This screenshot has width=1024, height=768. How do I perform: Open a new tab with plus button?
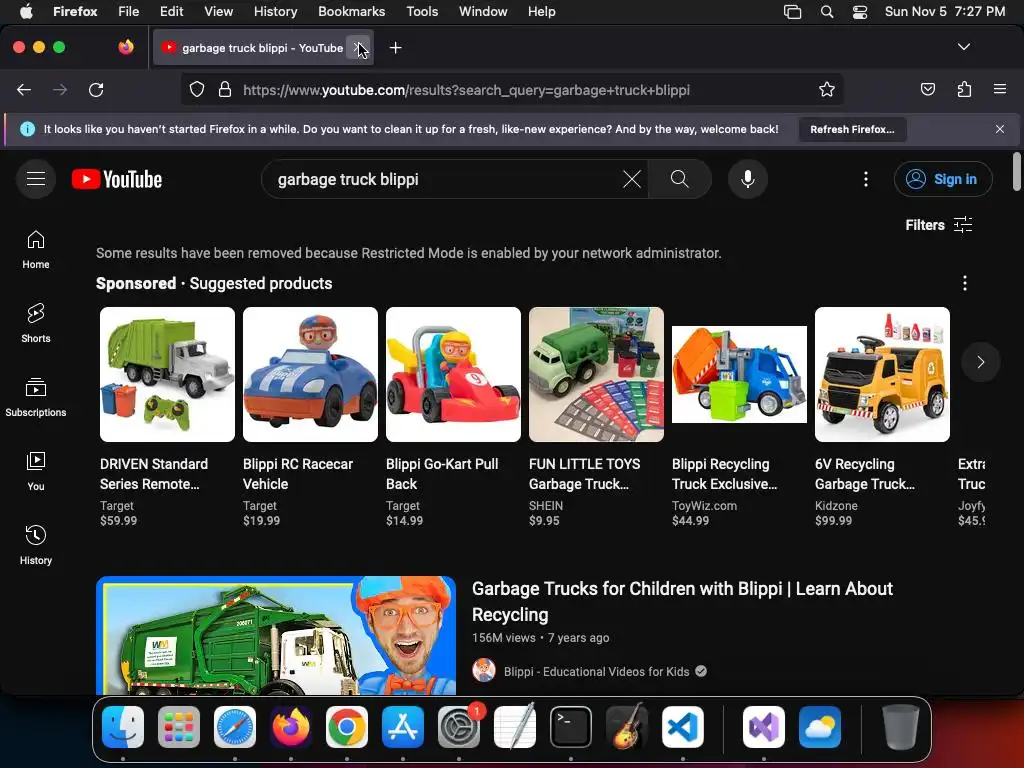point(395,48)
